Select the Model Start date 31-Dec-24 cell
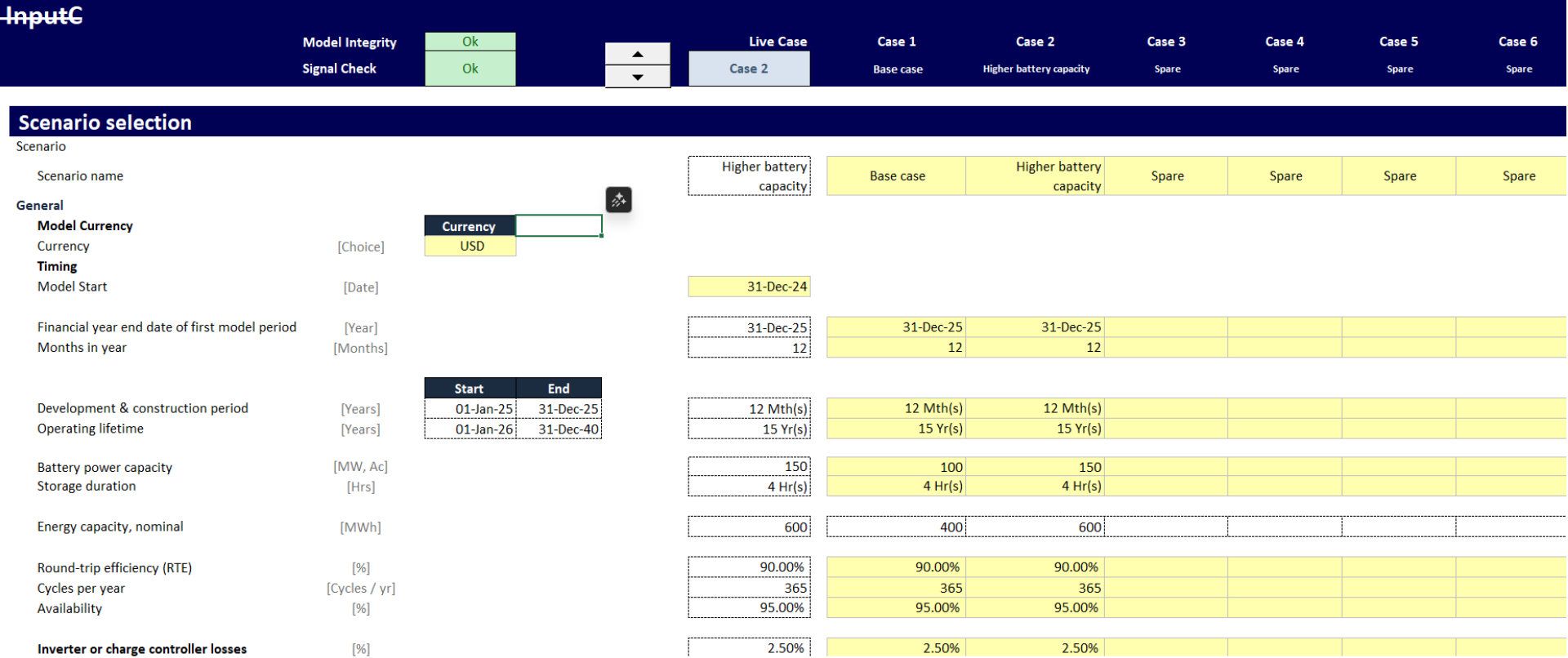Image resolution: width=1568 pixels, height=658 pixels. [x=749, y=287]
